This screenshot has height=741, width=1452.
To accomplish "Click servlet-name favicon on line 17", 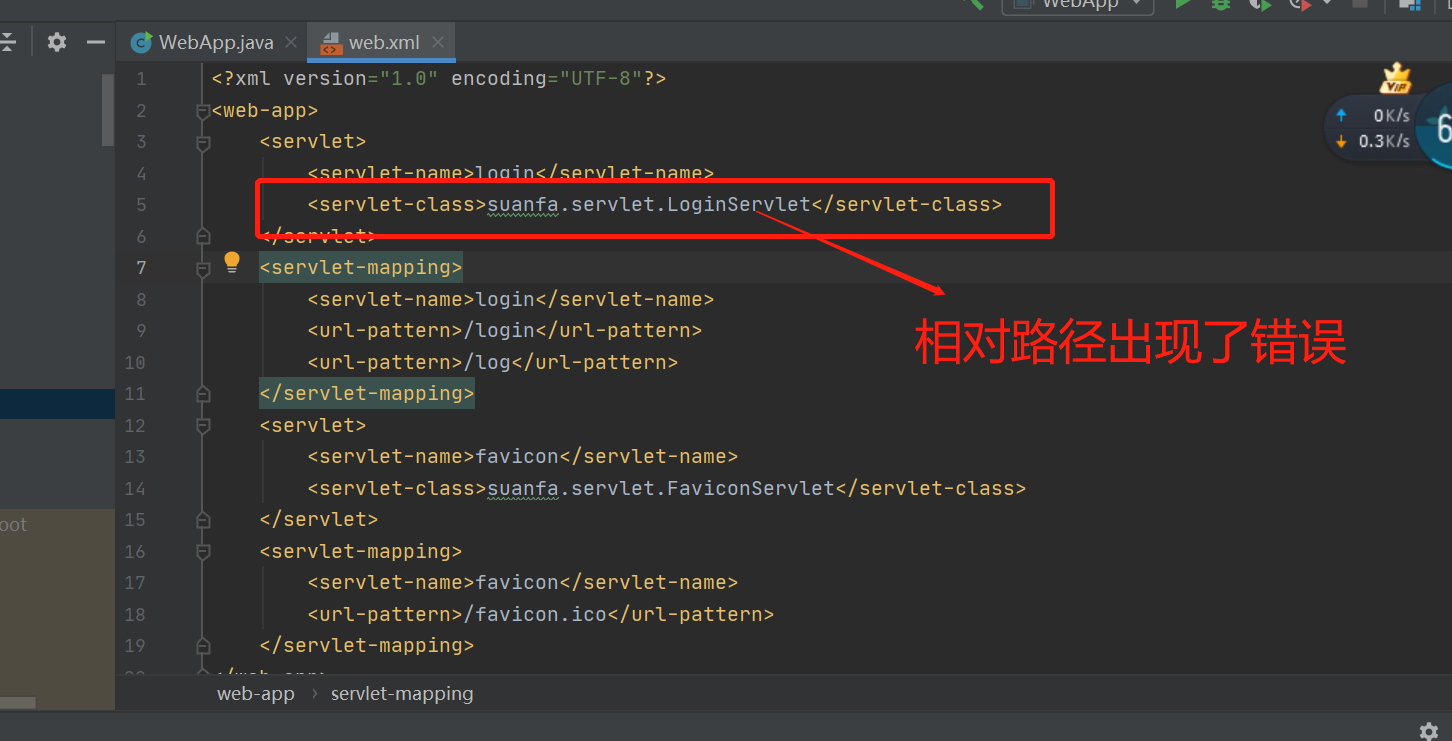I will click(x=523, y=582).
